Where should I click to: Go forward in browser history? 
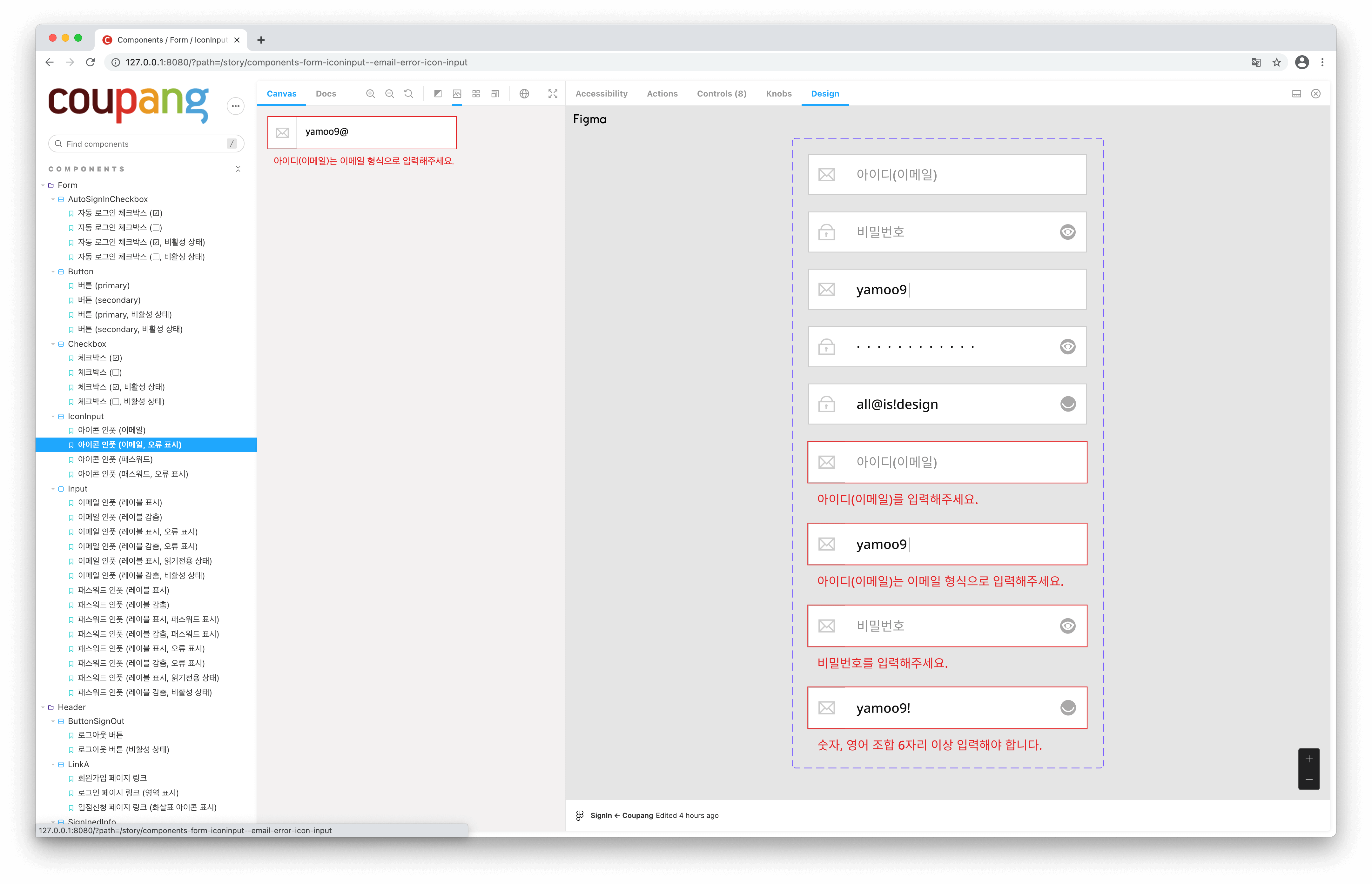(70, 62)
